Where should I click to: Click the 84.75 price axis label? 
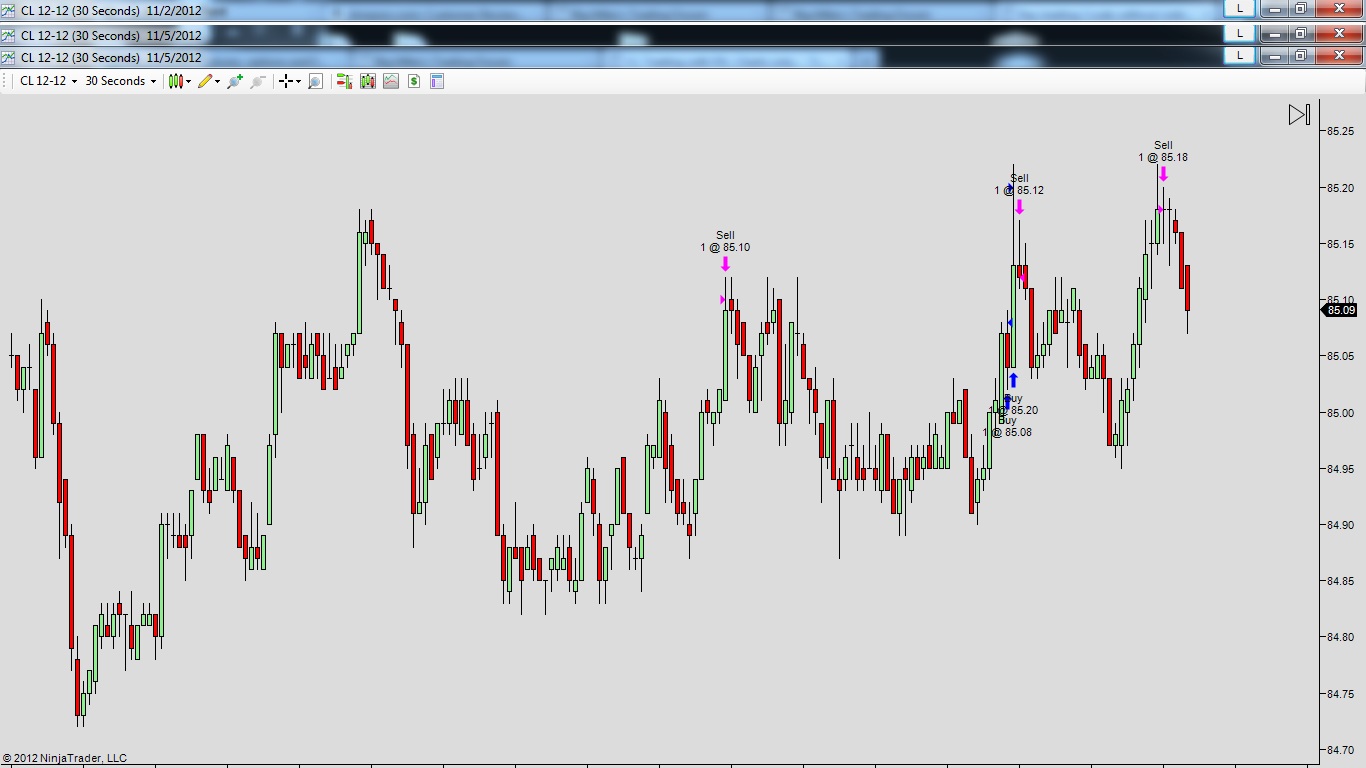coord(1341,693)
